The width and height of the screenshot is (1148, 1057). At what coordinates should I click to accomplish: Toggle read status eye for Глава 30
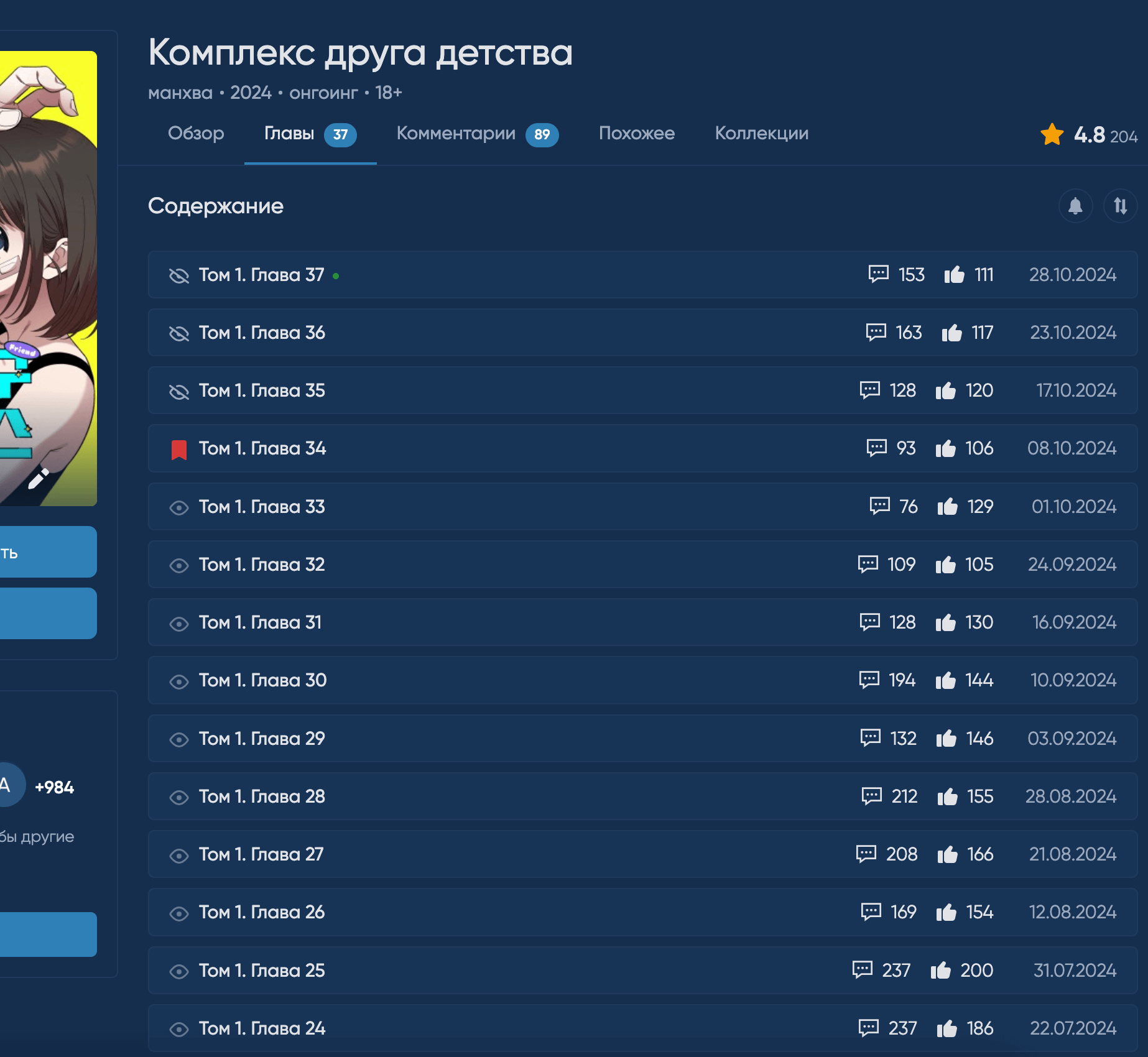click(x=179, y=681)
